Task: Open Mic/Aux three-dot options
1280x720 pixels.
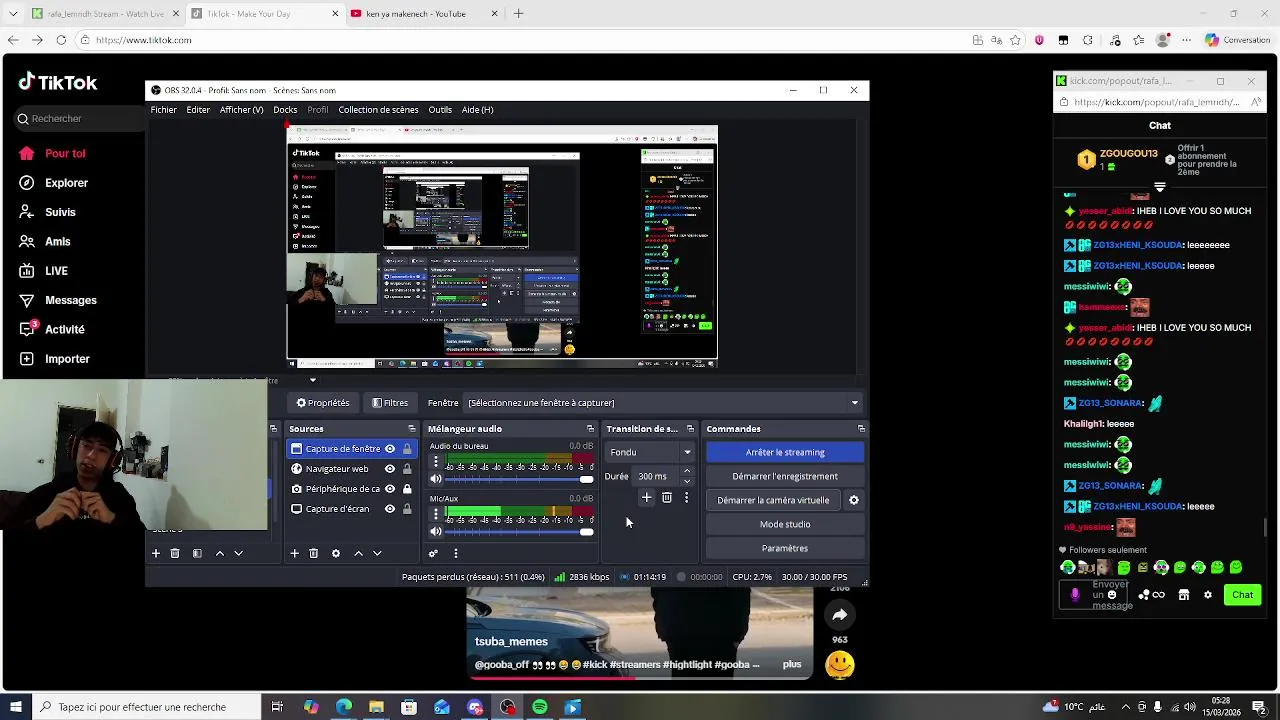Action: 435,514
